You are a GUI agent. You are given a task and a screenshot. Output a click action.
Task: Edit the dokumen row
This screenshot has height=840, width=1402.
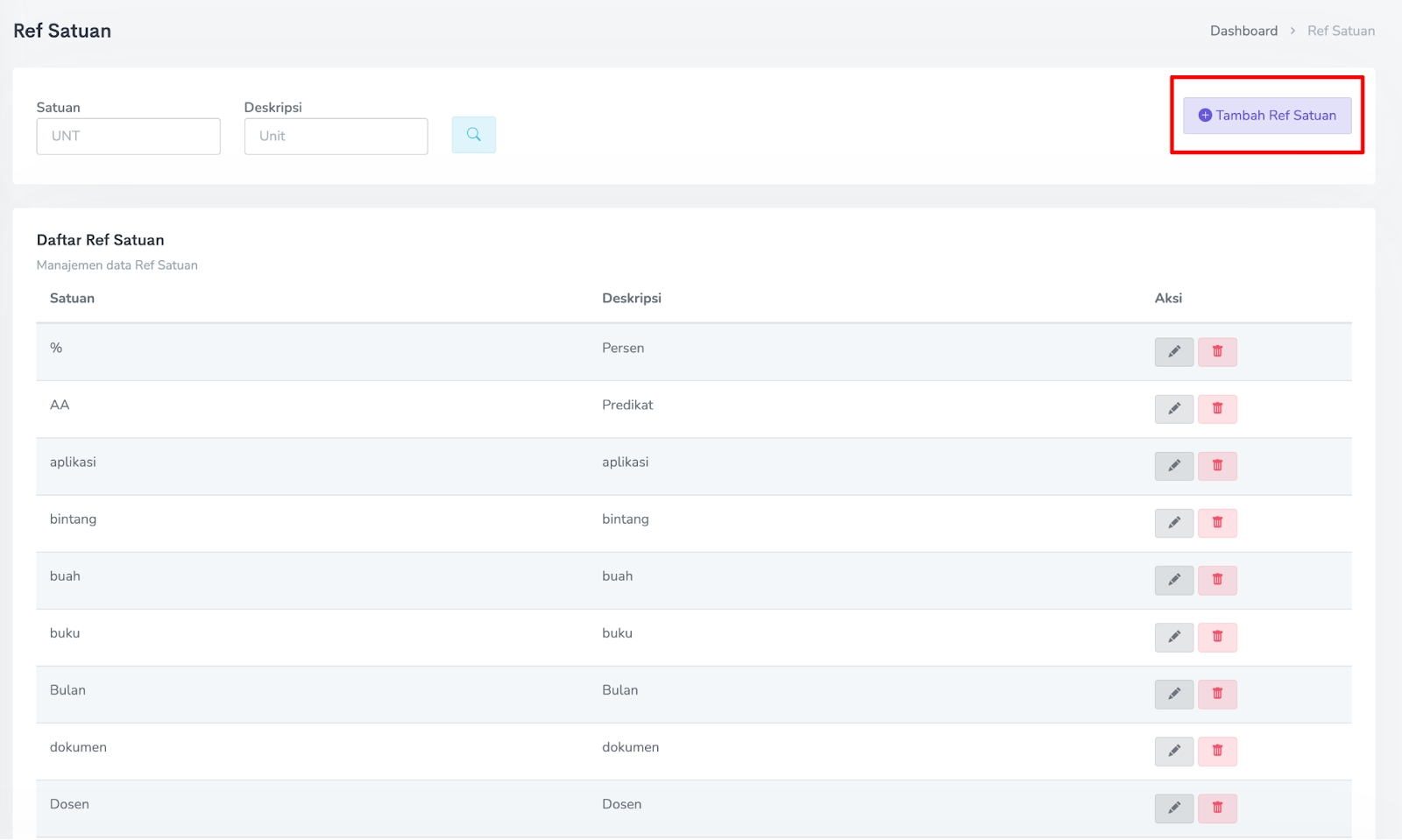pyautogui.click(x=1173, y=751)
